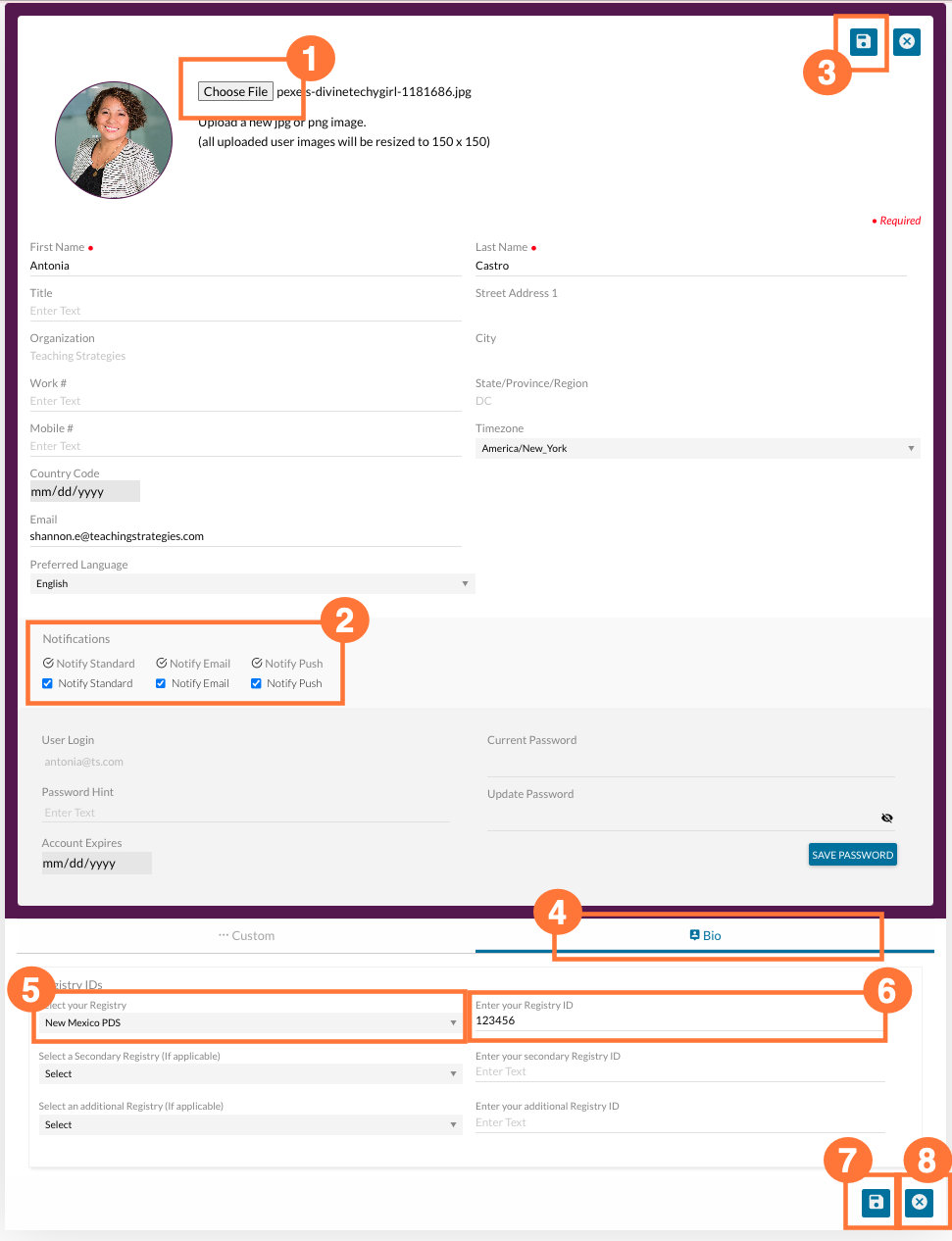This screenshot has height=1241, width=952.
Task: Select the Bio tab
Action: coord(705,936)
